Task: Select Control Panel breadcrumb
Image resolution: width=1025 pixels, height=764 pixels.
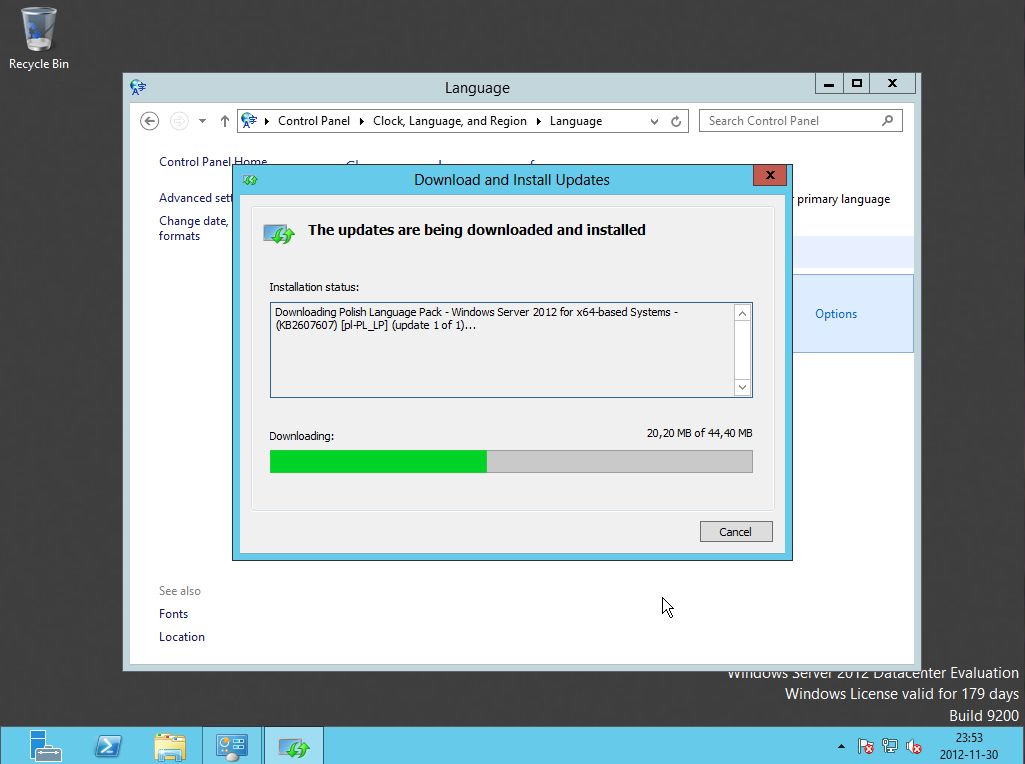Action: [x=314, y=121]
